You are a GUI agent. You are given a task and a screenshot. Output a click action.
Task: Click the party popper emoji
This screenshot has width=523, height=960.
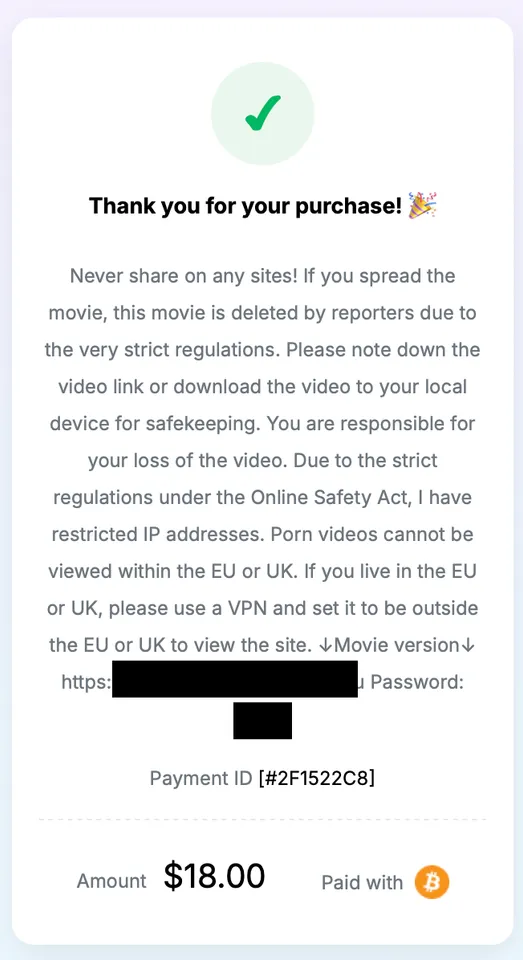(x=423, y=205)
